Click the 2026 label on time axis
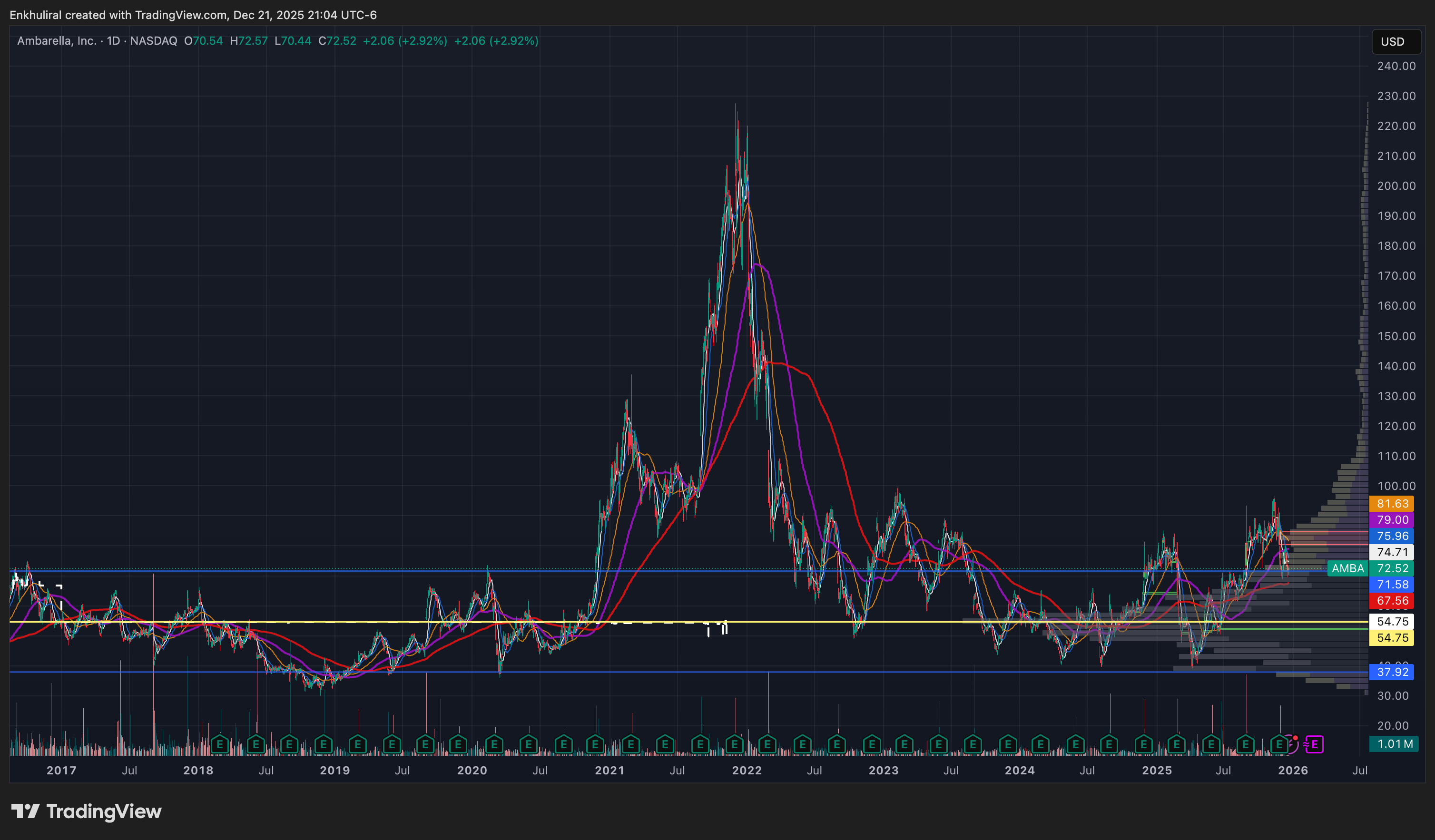 tap(1293, 770)
